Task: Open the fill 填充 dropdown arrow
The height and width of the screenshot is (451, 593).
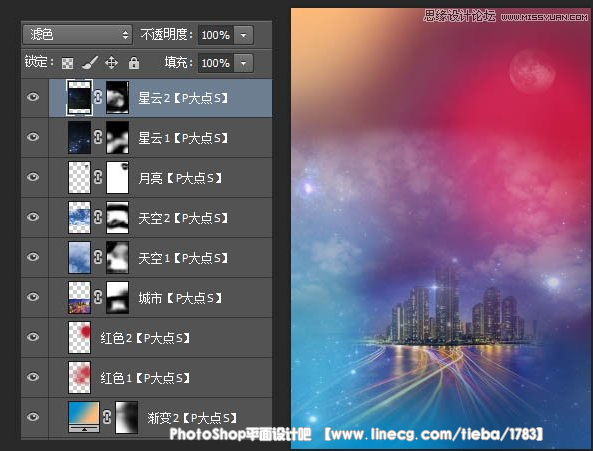Action: tap(244, 63)
